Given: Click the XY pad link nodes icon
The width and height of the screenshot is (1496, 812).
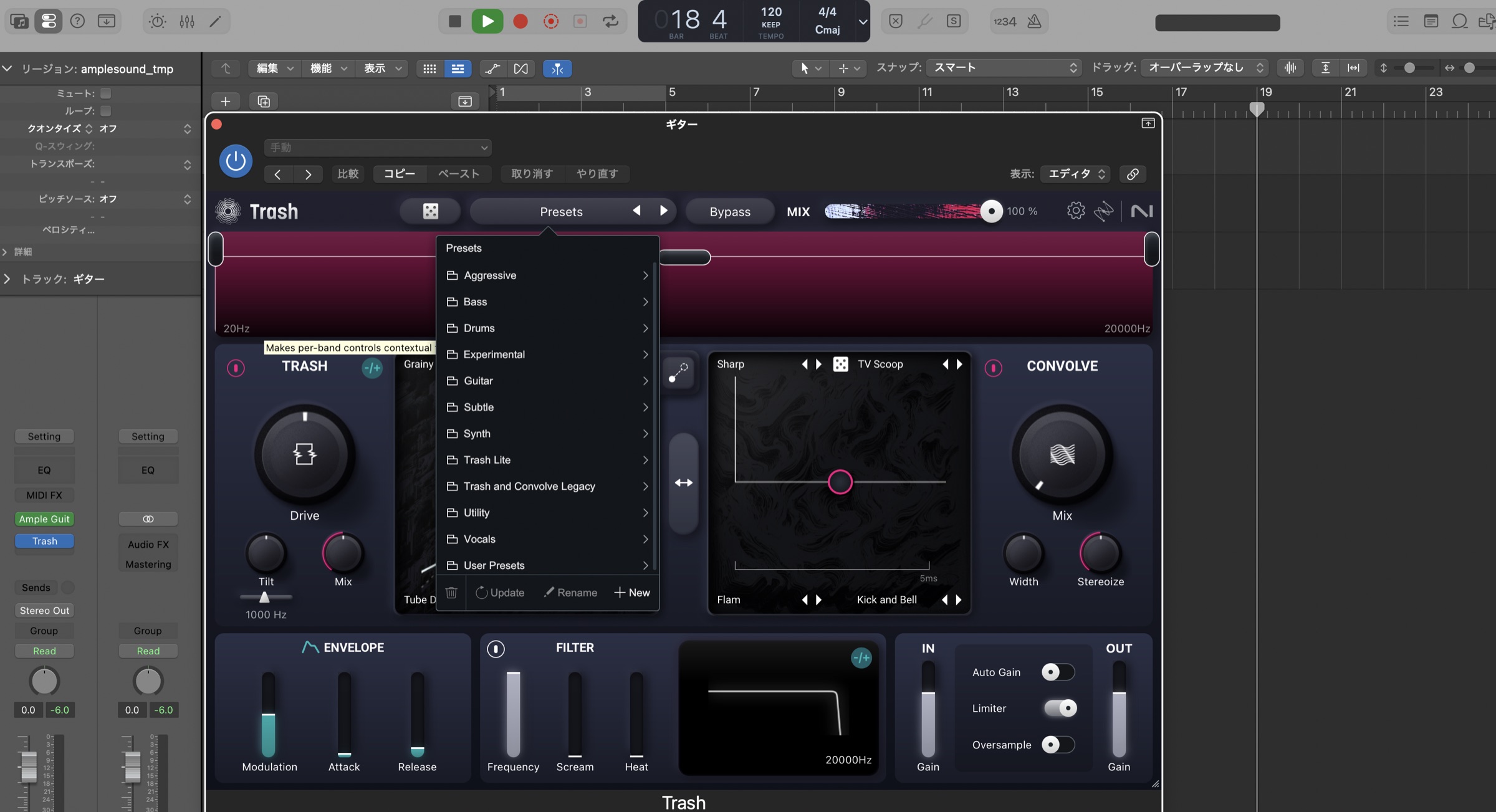Looking at the screenshot, I should point(678,373).
